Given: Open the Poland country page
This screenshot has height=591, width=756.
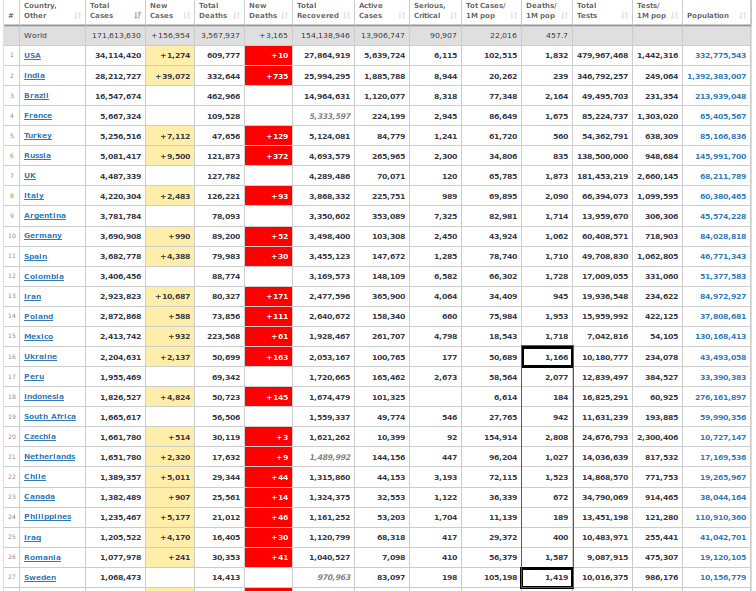Looking at the screenshot, I should (x=39, y=317).
